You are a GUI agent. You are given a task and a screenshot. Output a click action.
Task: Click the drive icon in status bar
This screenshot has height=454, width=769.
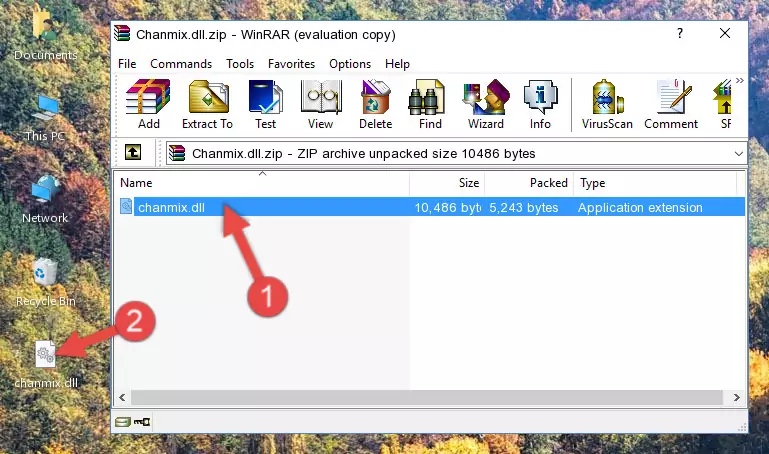coord(123,422)
